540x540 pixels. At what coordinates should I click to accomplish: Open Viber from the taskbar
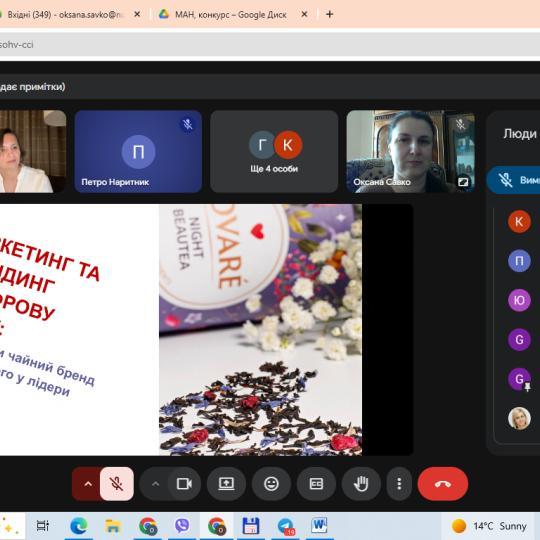click(182, 526)
